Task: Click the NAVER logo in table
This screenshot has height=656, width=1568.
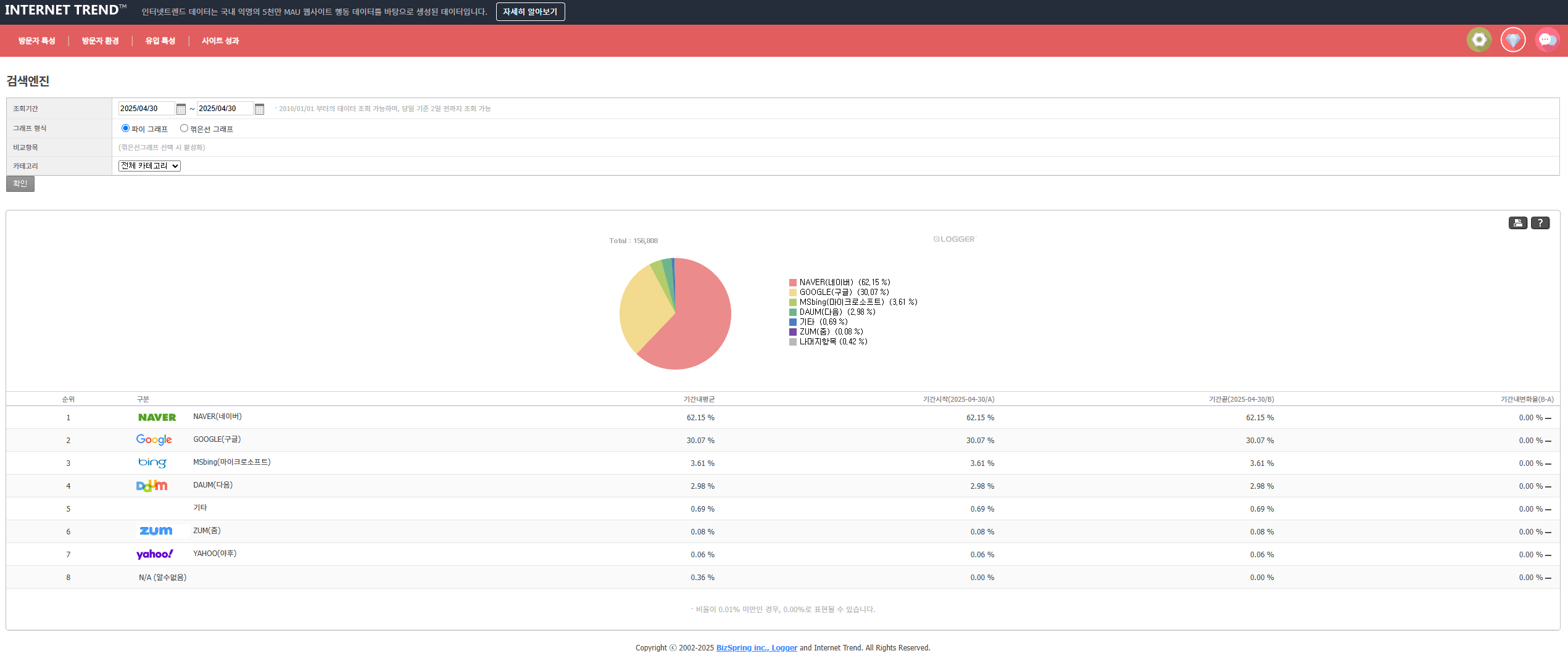Action: click(157, 418)
